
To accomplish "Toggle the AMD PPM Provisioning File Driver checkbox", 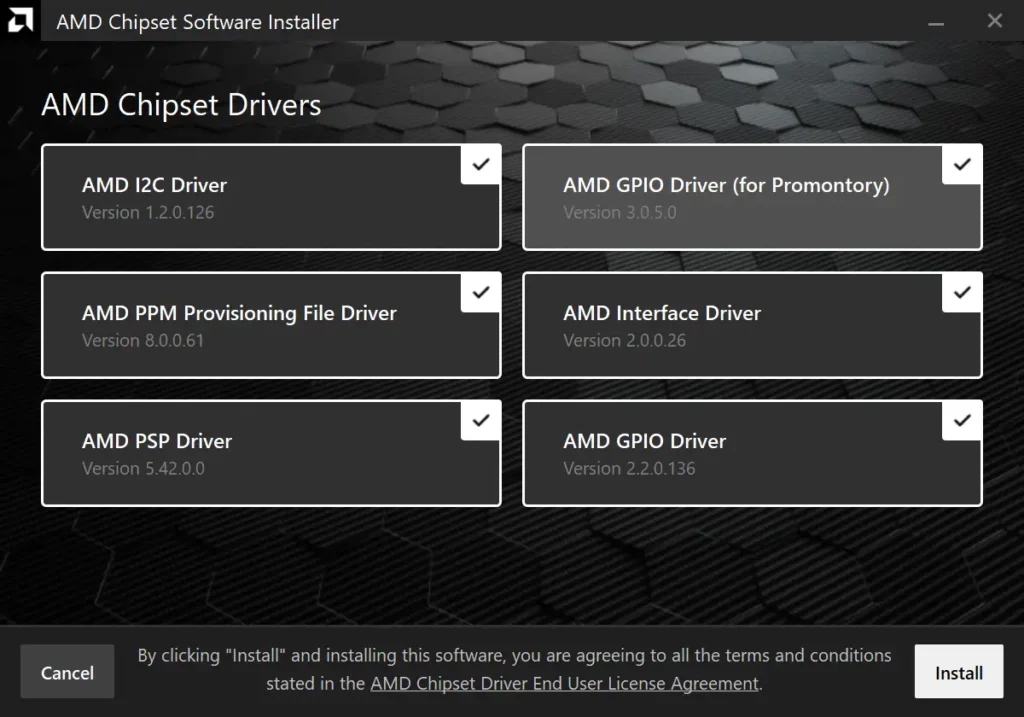I will coord(481,293).
